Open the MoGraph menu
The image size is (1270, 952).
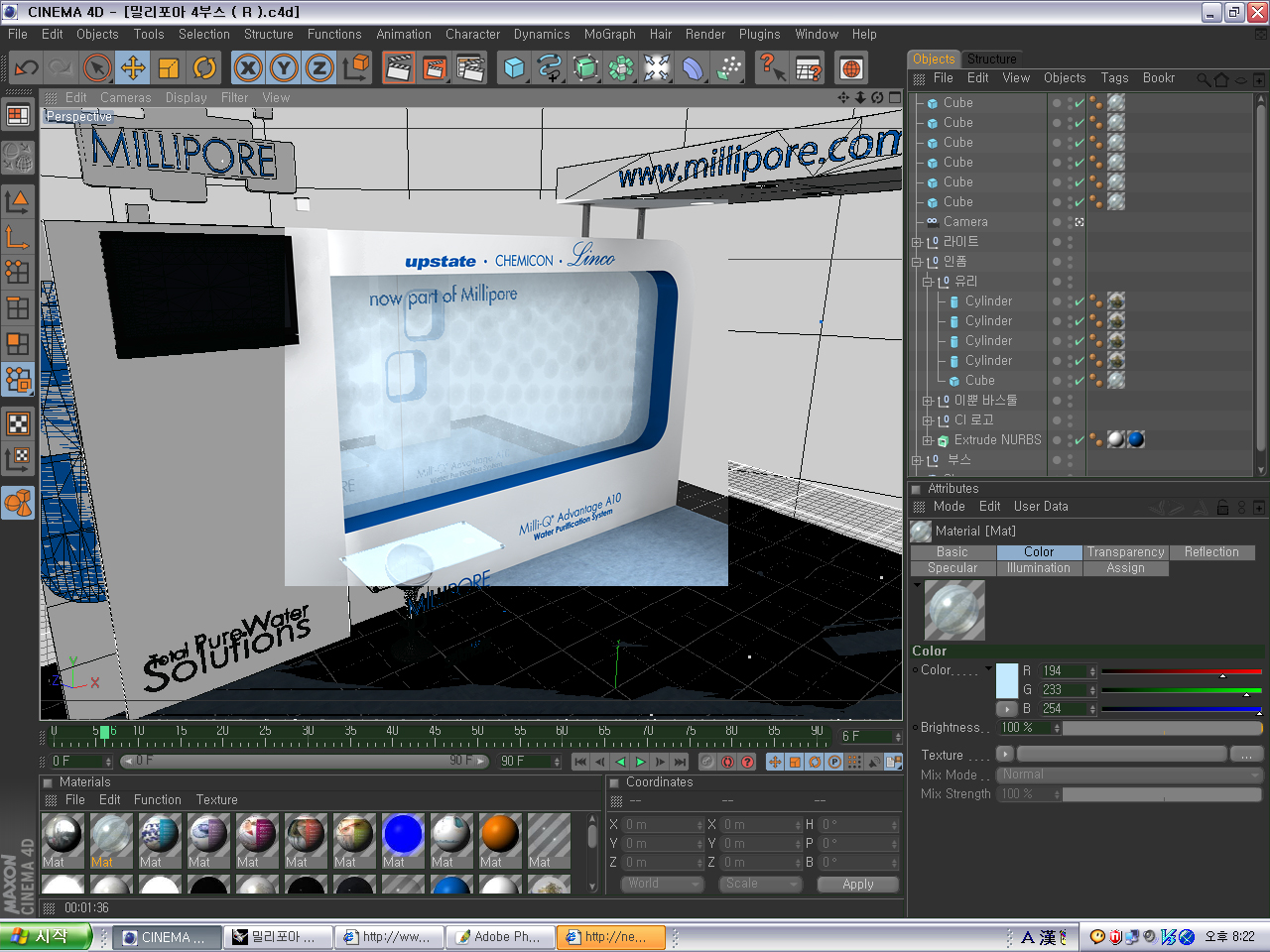click(x=609, y=34)
